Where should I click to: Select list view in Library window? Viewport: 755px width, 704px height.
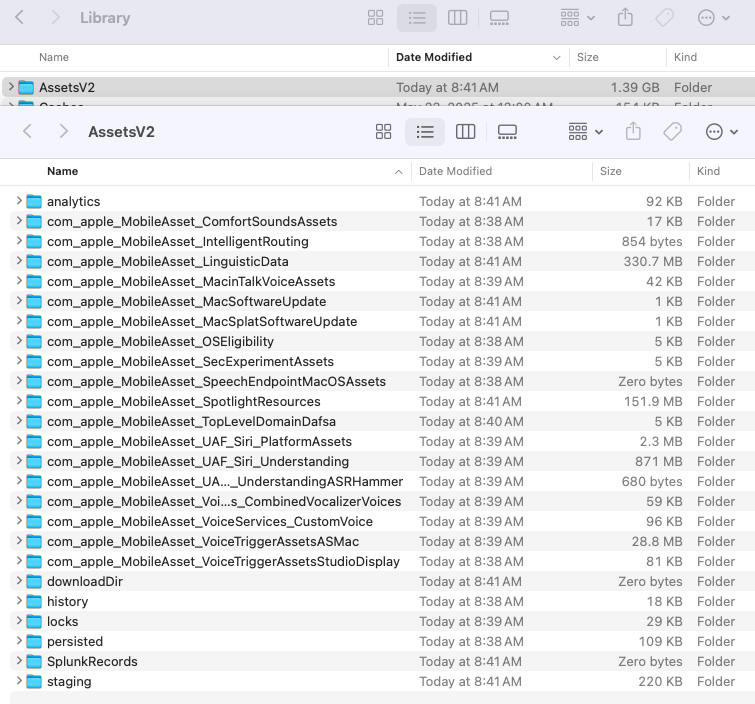coord(417,18)
